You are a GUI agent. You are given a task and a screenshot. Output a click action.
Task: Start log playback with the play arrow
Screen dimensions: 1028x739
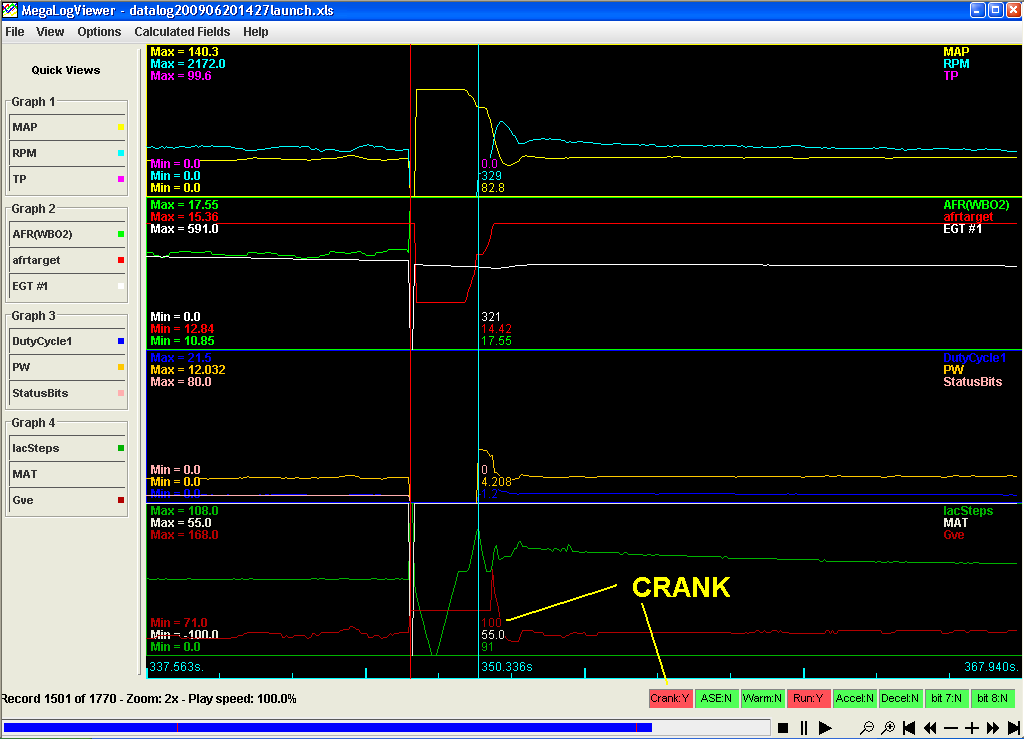coord(825,728)
